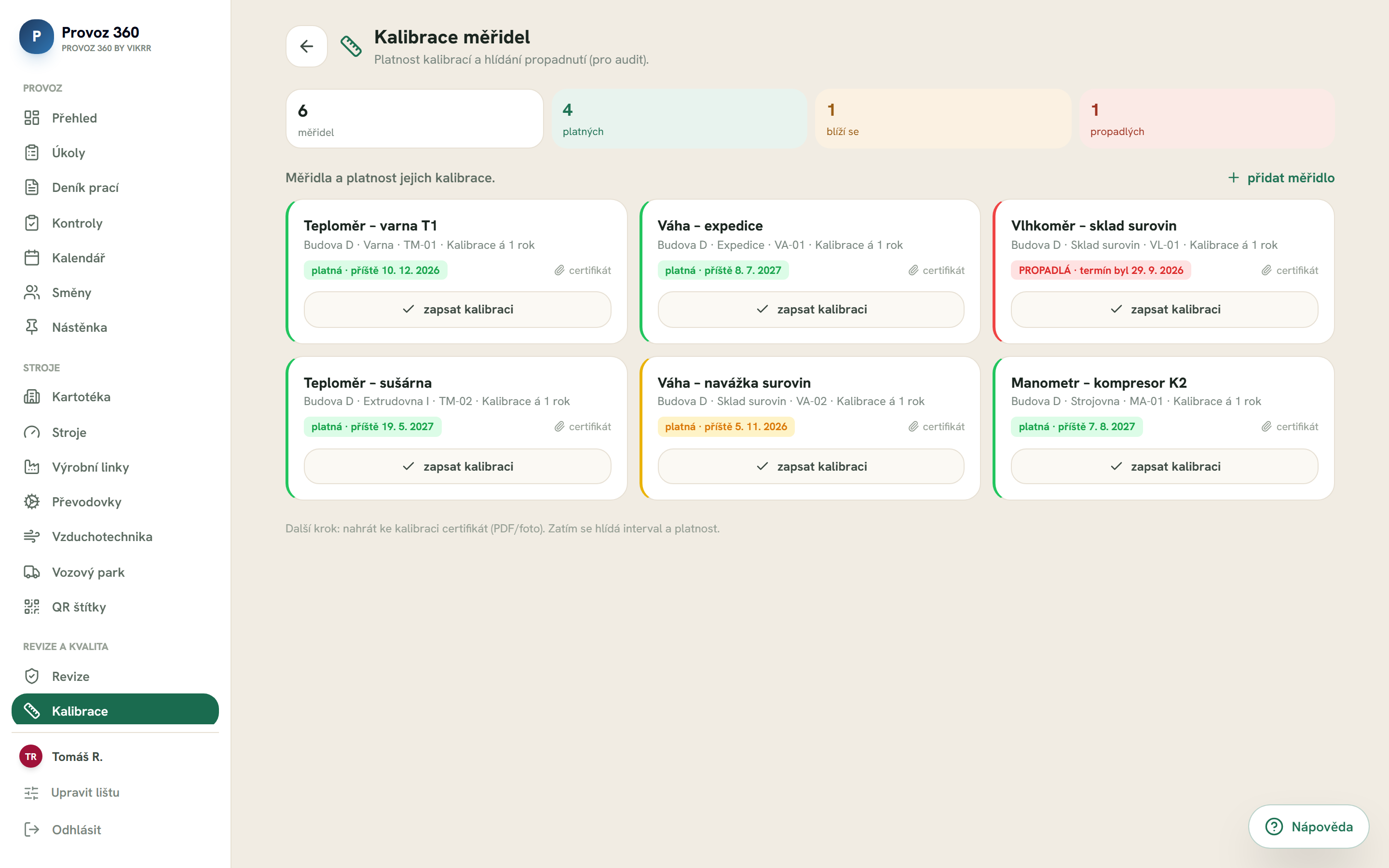Open Kalendář calendar icon
The width and height of the screenshot is (1389, 868).
31,258
